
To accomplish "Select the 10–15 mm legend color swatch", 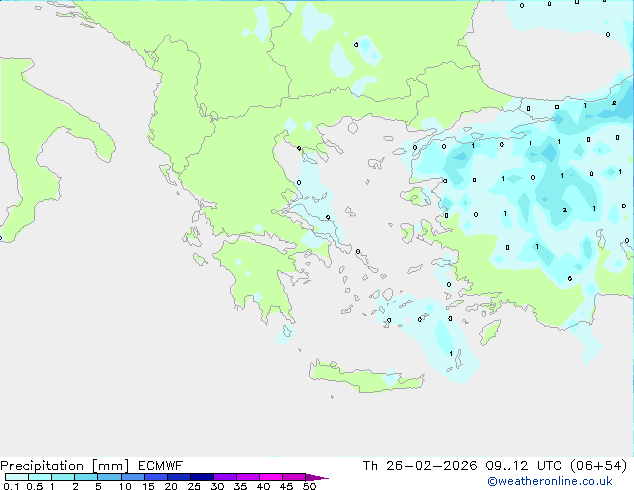I will 132,477.
